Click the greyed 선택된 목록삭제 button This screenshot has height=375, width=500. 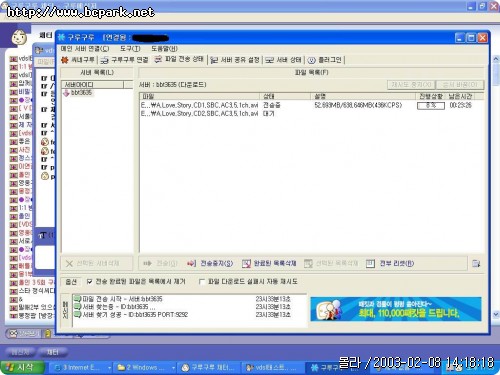(331, 264)
